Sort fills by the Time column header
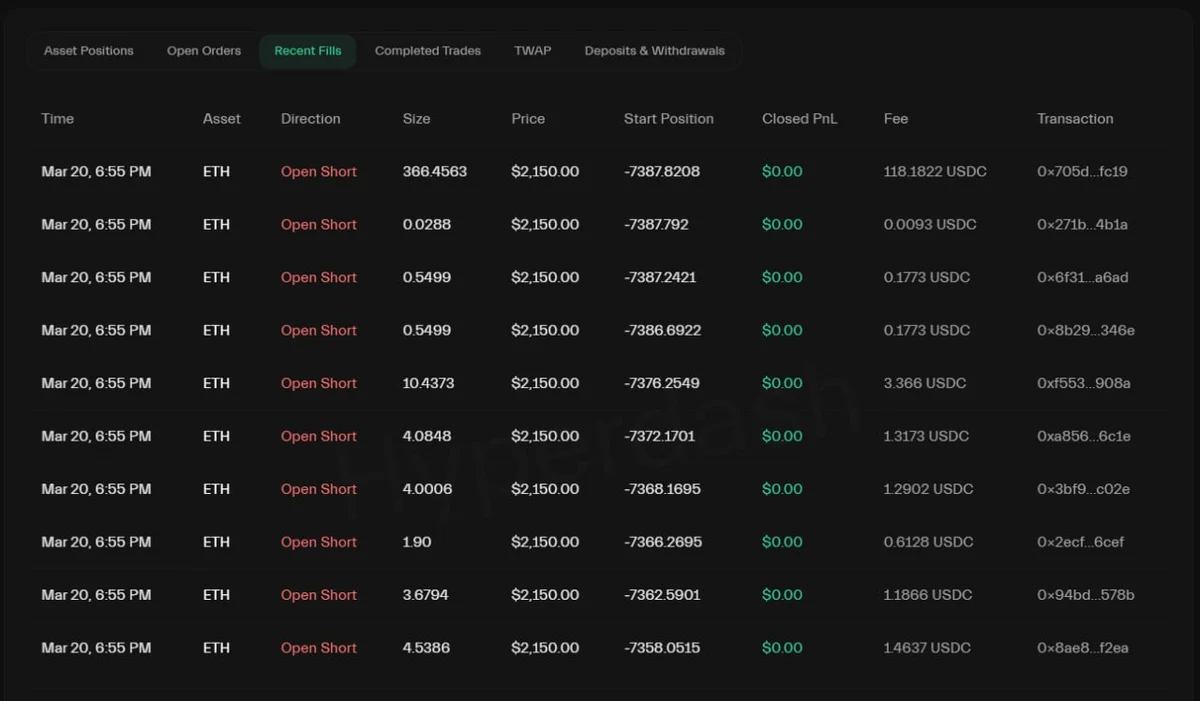 tap(58, 119)
